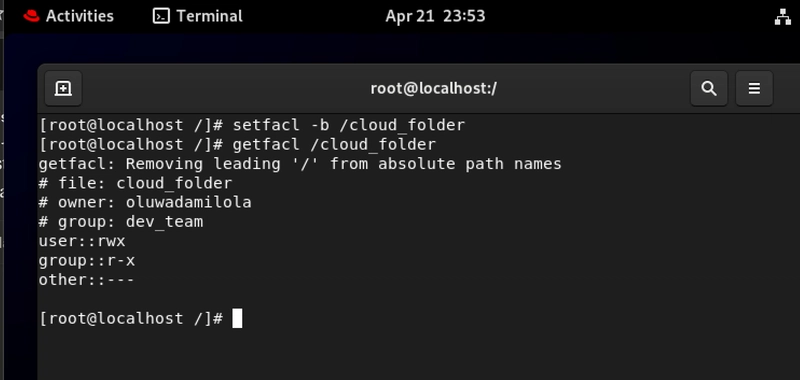Click the file: cloud_folder line
Screen dimensions: 800x380
click(x=135, y=183)
